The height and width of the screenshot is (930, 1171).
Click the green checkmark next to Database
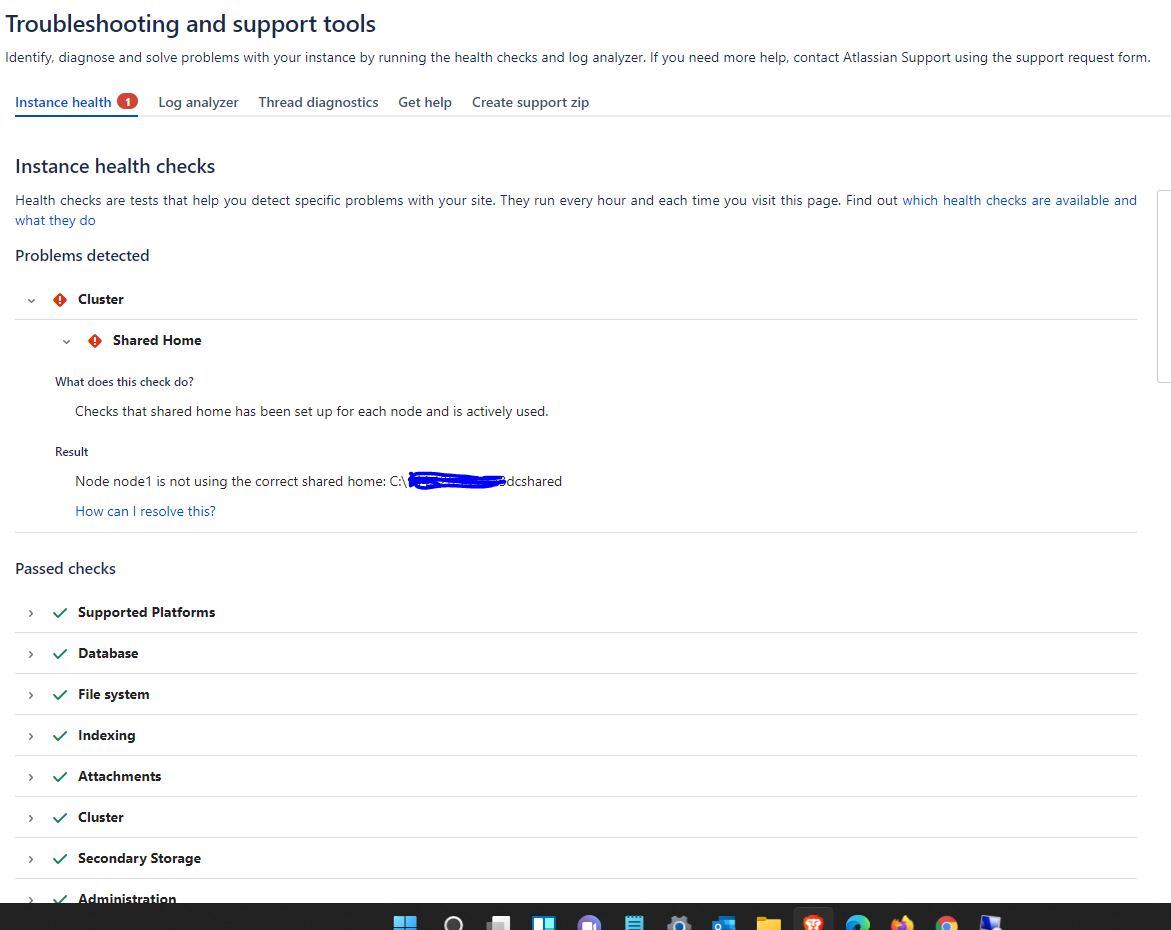coord(60,654)
